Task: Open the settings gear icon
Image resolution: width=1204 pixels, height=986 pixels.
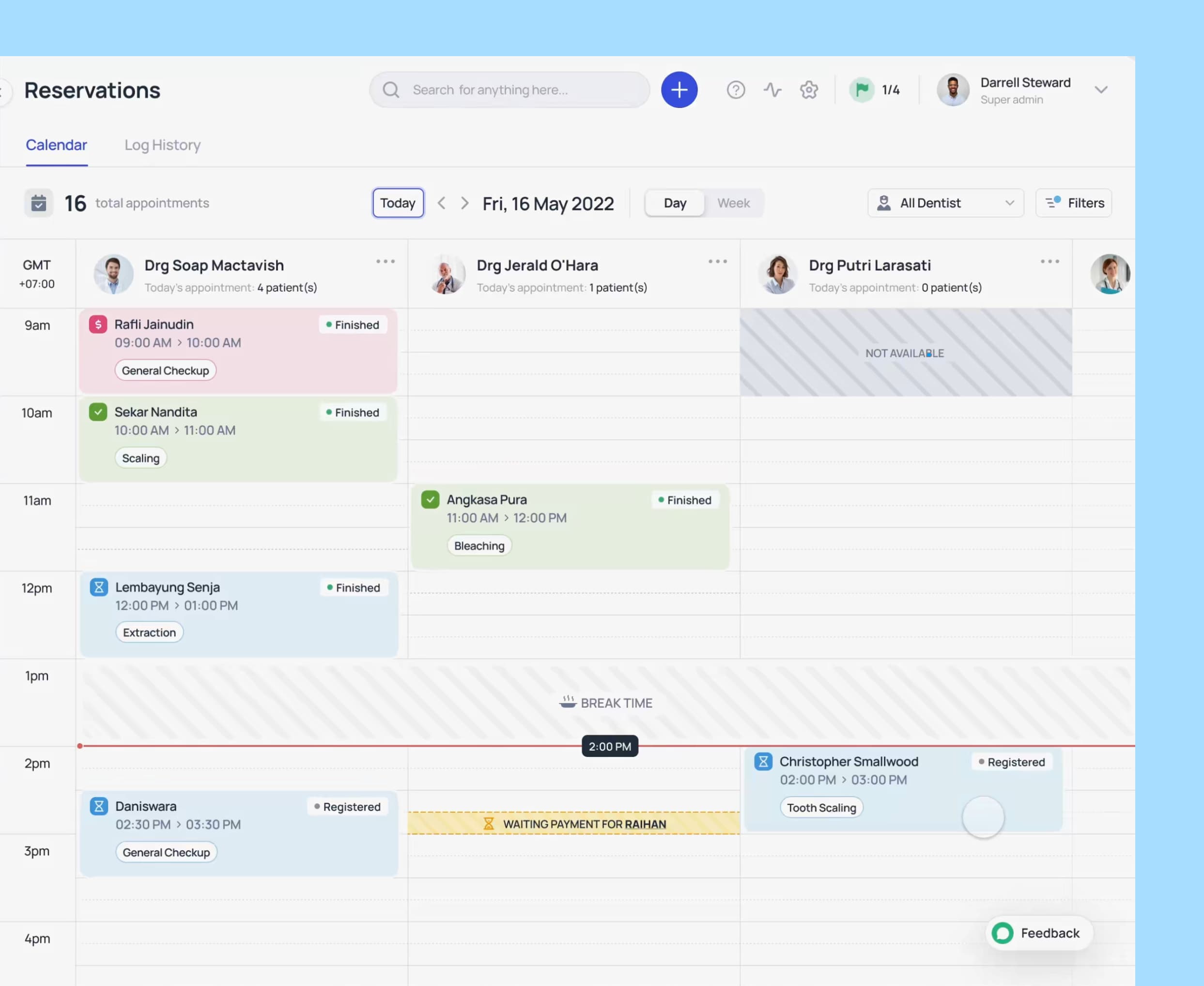Action: [x=809, y=90]
